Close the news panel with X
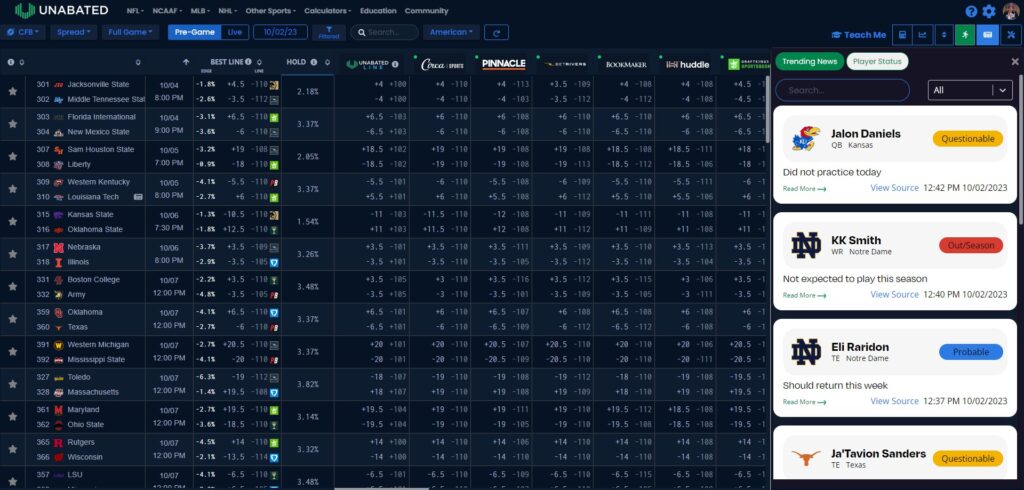1024x490 pixels. [x=1015, y=61]
